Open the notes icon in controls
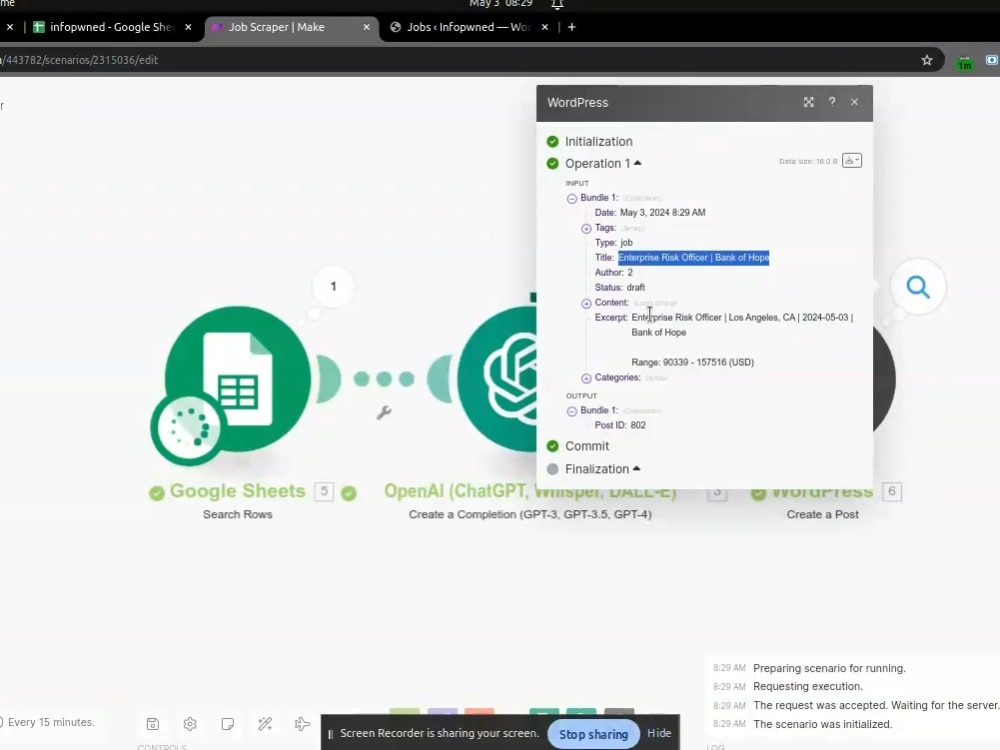The height and width of the screenshot is (750, 1000). click(227, 724)
